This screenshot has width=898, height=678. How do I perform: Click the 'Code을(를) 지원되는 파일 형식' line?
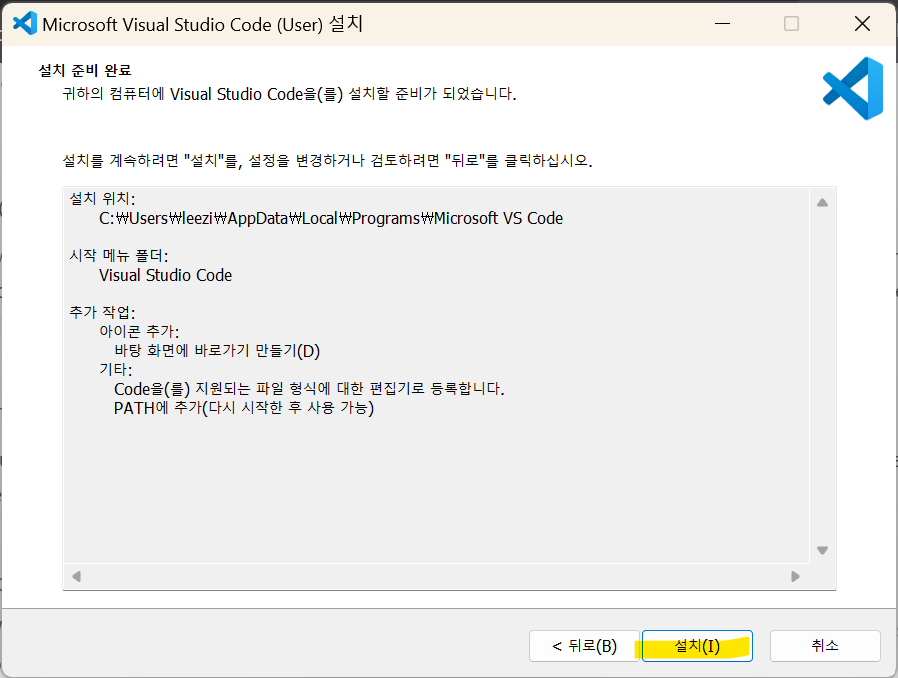309,389
